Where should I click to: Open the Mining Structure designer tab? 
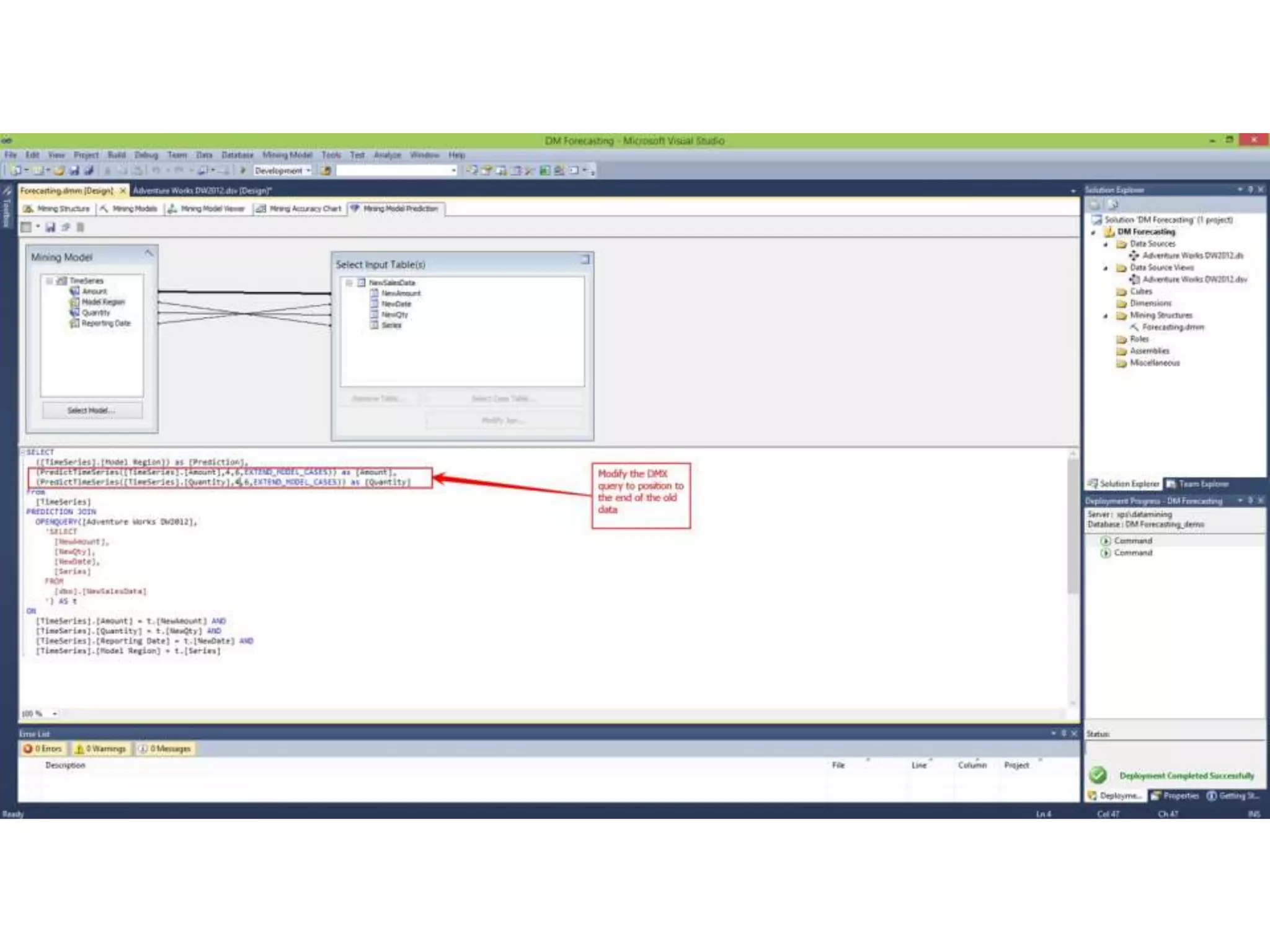click(57, 209)
